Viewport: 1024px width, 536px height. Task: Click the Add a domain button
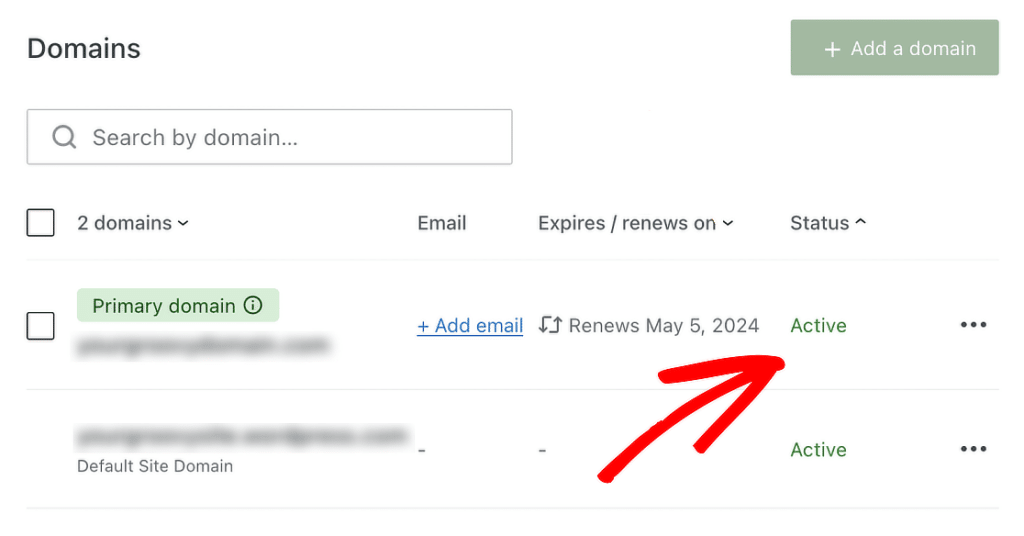[894, 48]
